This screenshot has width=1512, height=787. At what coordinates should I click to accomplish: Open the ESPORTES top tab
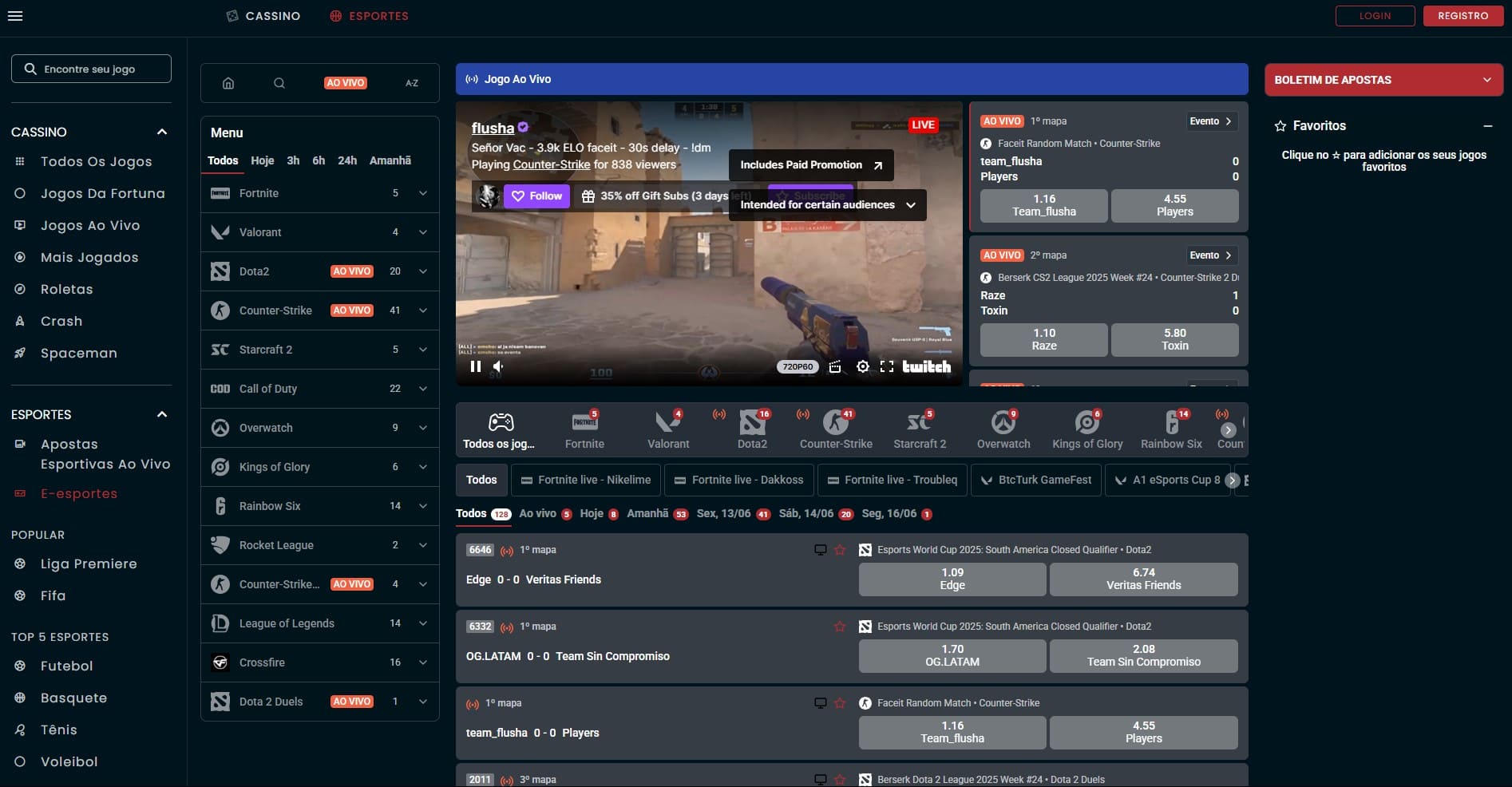tap(369, 16)
